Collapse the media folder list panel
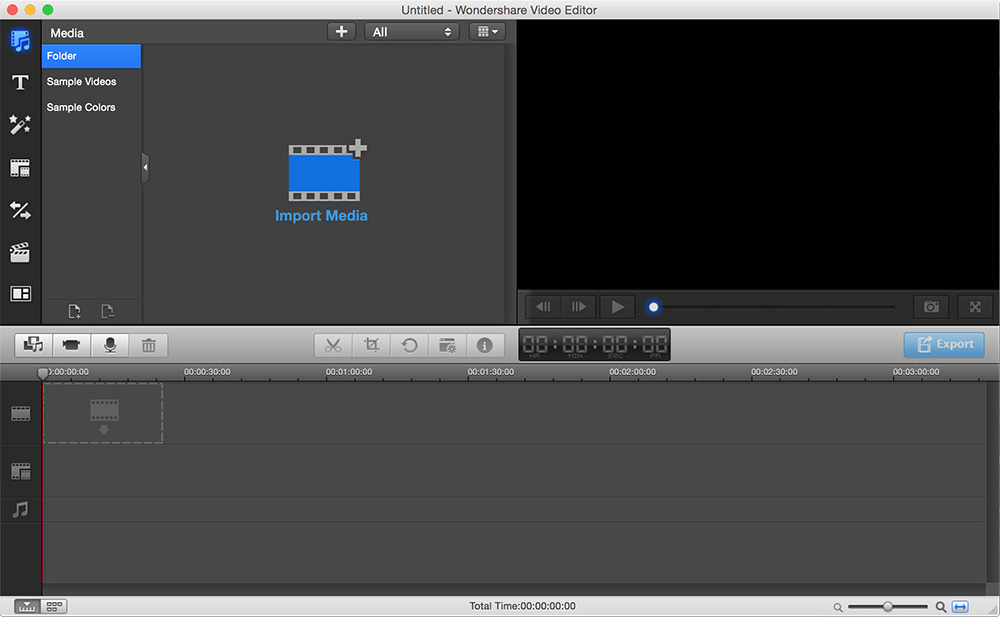This screenshot has width=1000, height=617. [145, 168]
